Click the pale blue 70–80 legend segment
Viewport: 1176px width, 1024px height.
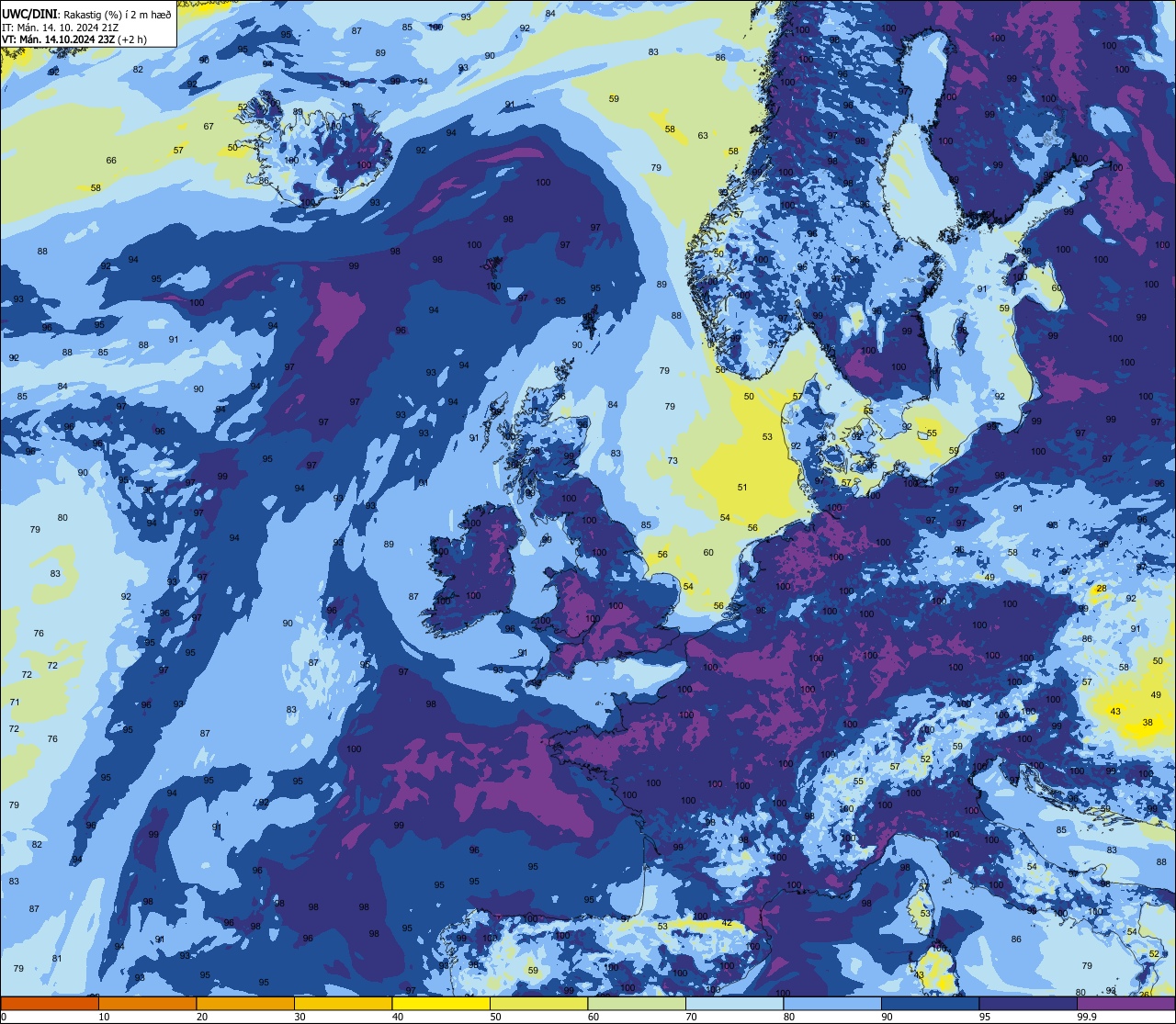click(734, 1003)
